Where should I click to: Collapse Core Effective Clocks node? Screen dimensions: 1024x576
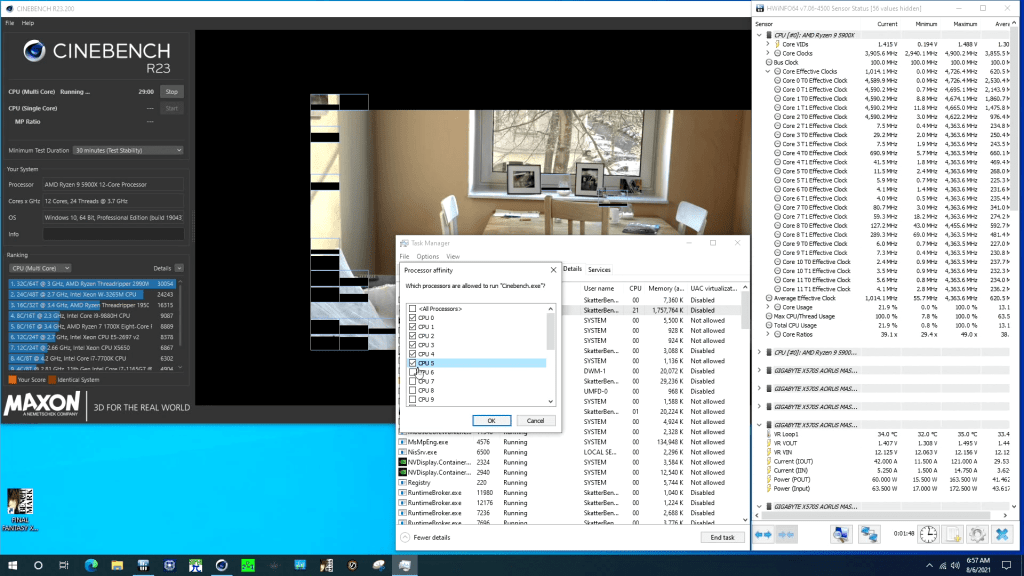[768, 72]
